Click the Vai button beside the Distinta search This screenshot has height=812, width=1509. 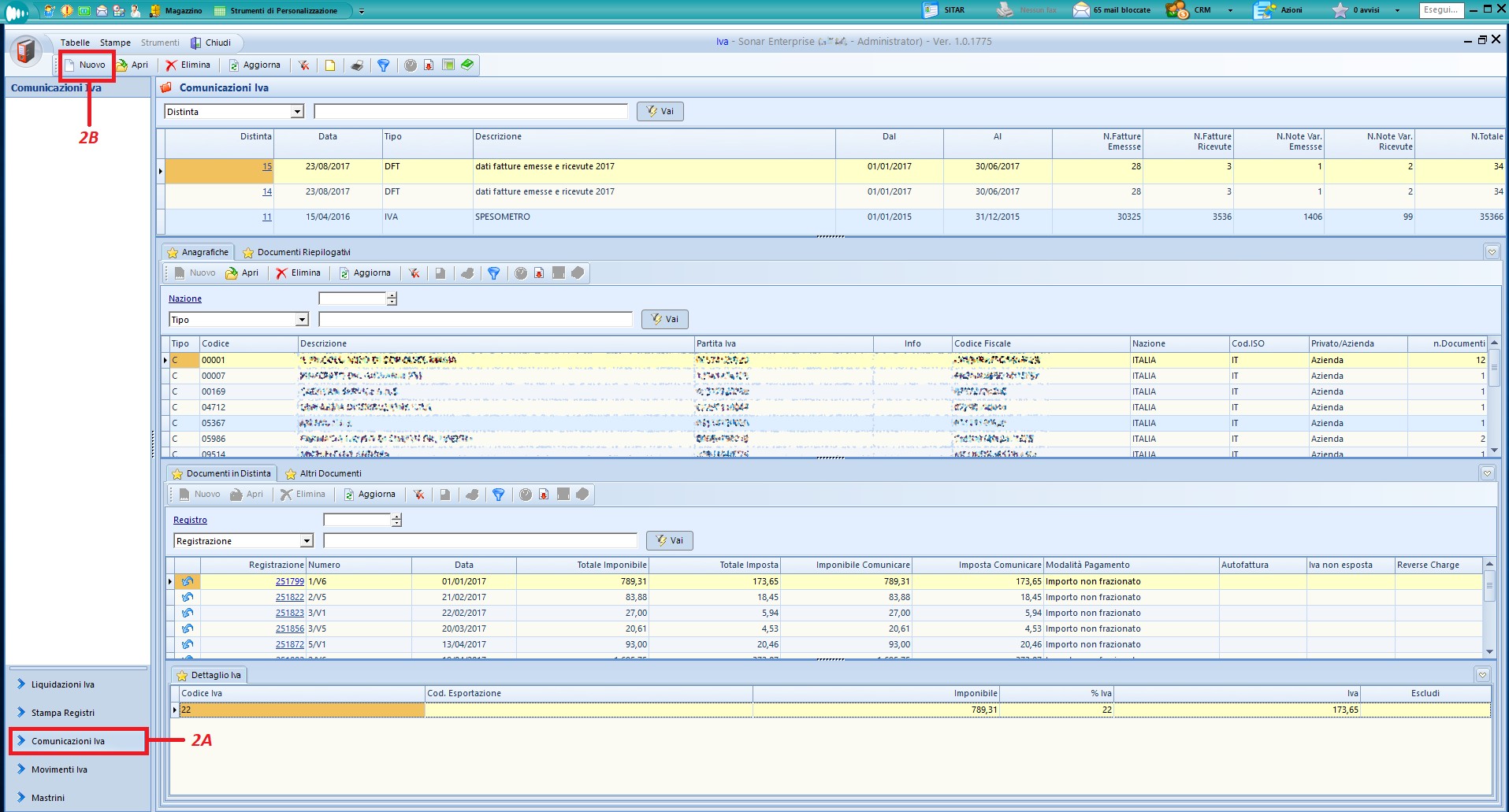660,112
